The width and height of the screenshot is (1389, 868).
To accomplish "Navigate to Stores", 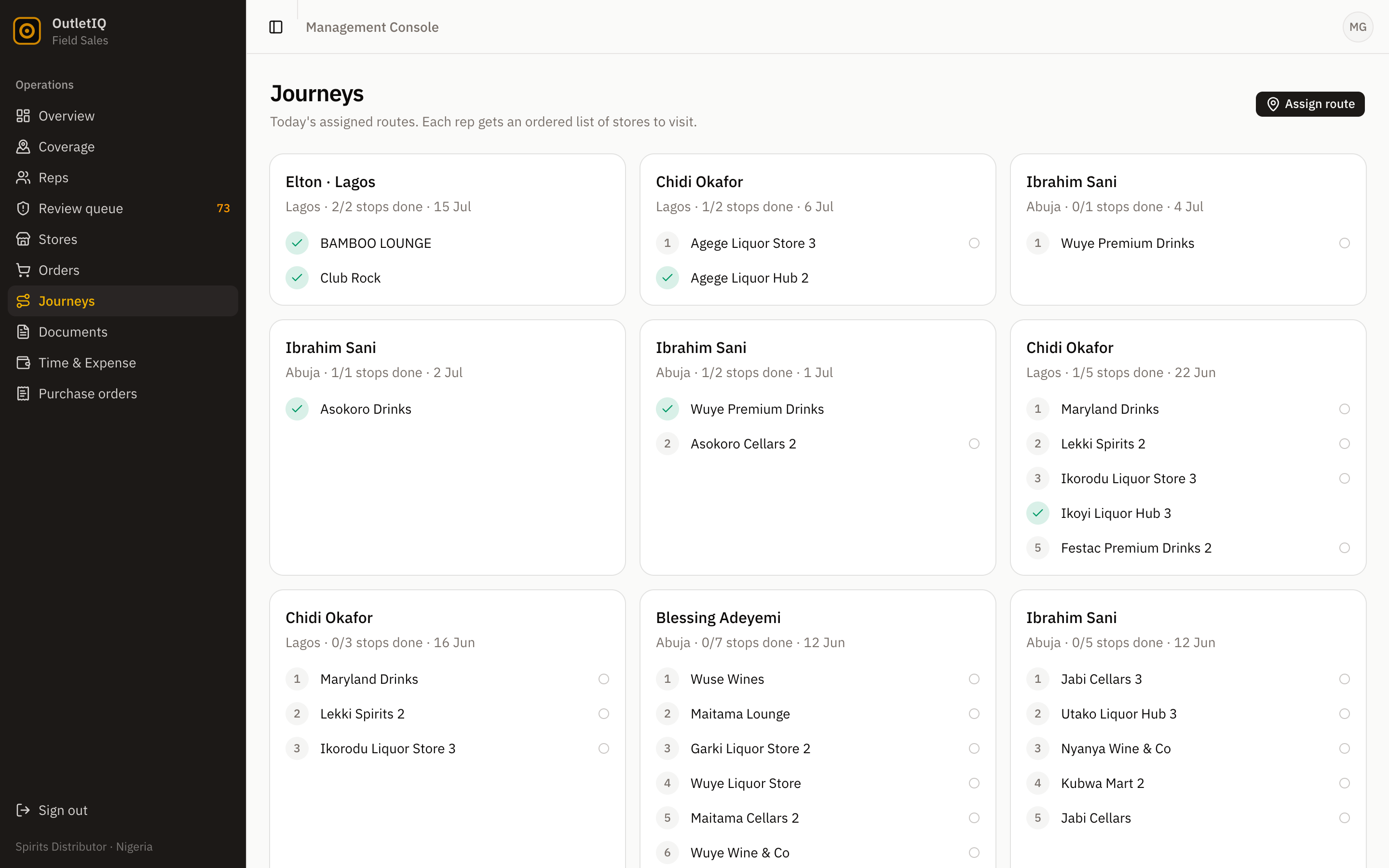I will click(123, 239).
